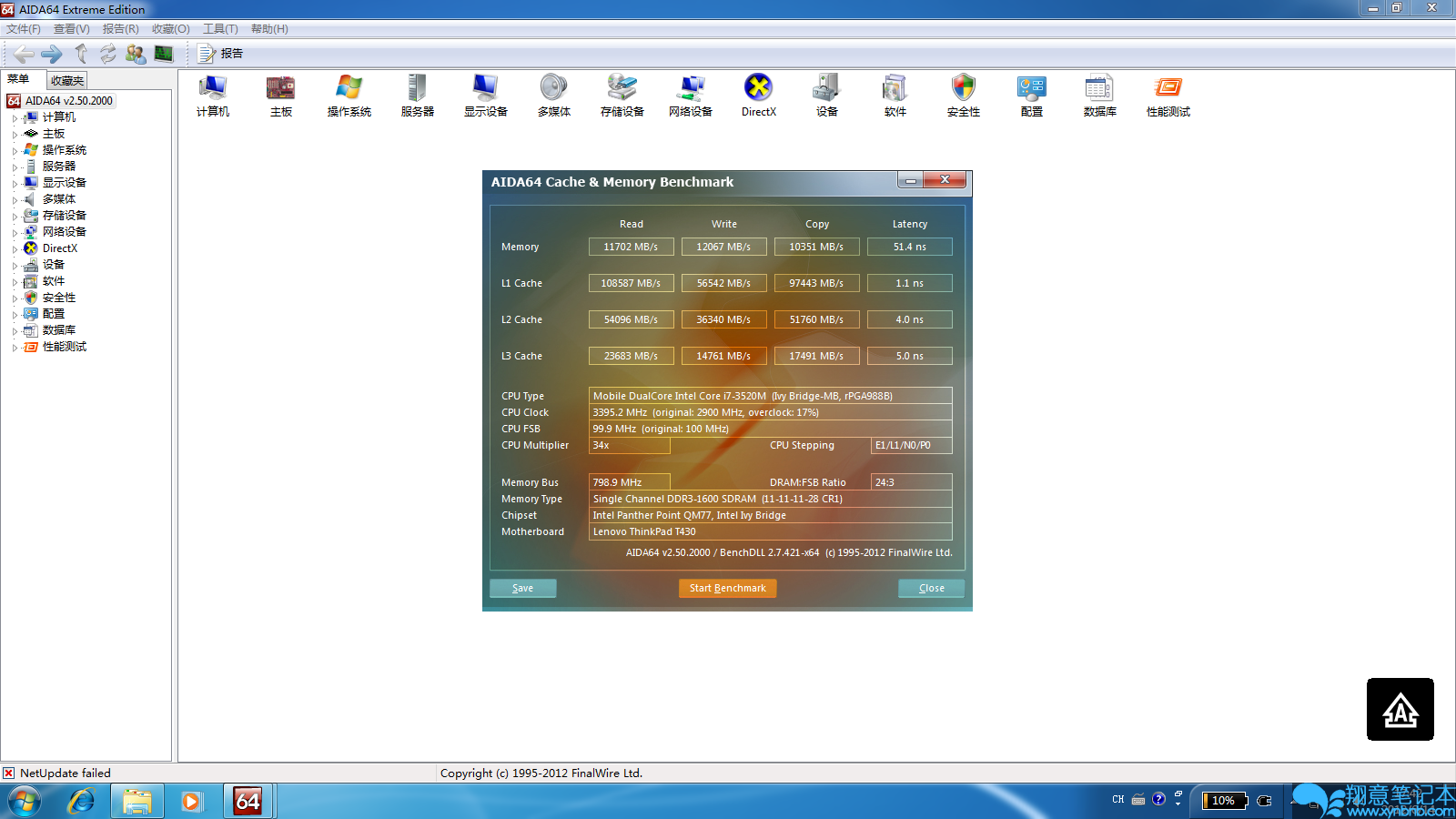Expand the 多媒体 tree node

click(x=15, y=199)
